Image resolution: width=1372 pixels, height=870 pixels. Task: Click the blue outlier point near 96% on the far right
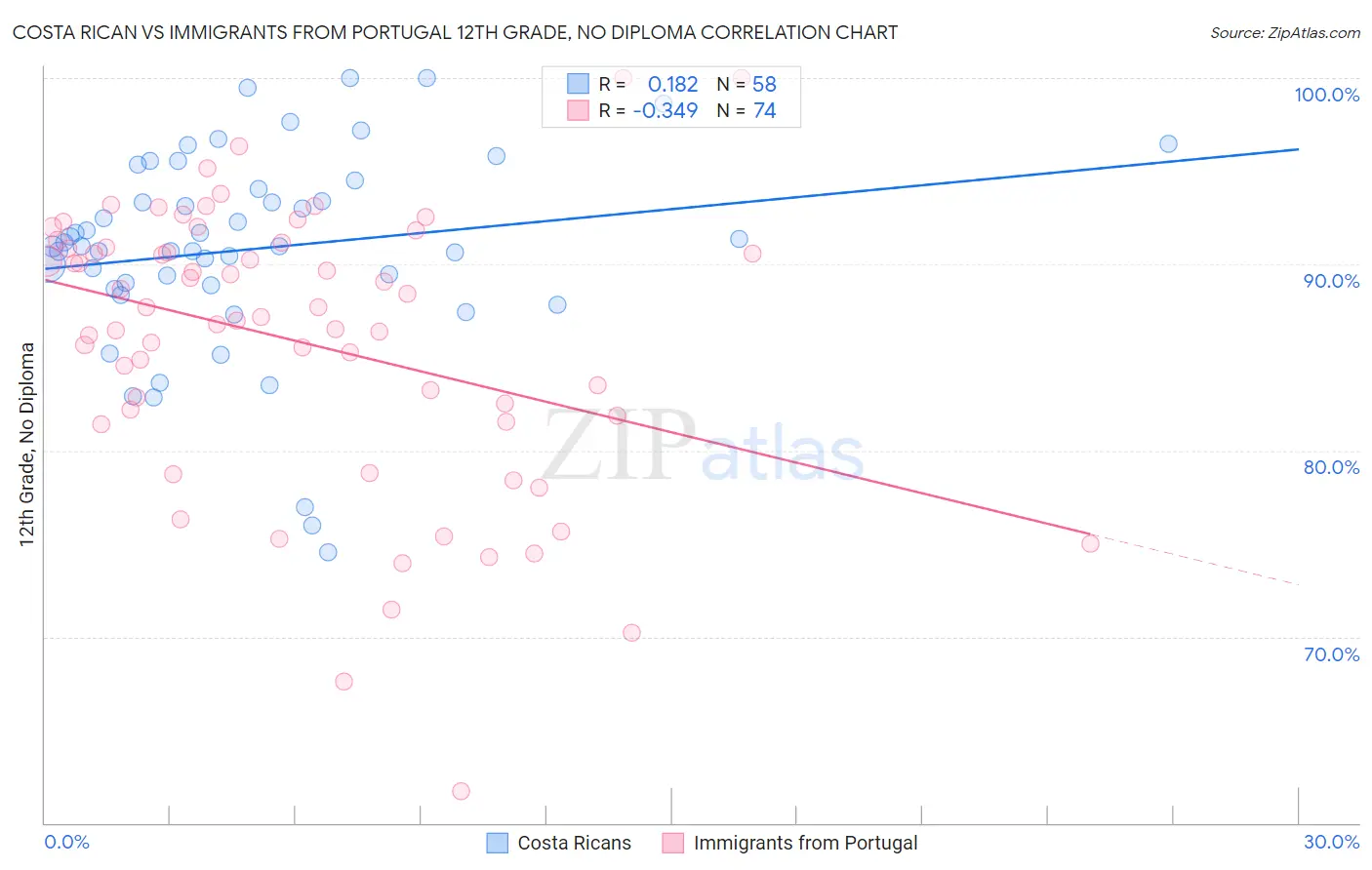click(x=1168, y=143)
